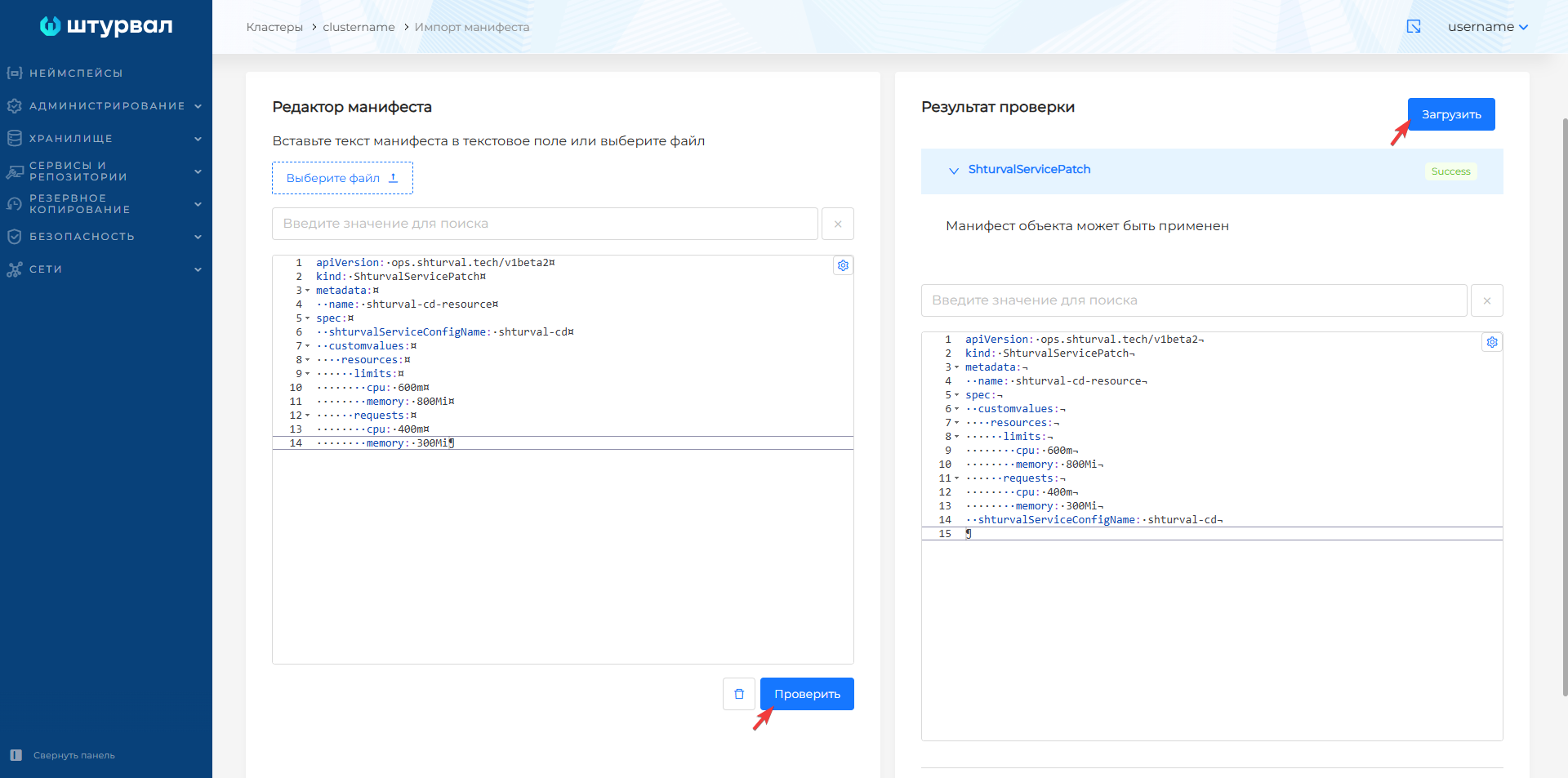This screenshot has width=1568, height=778.
Task: Expand Сервисы и репозитории chevron
Action: pos(198,171)
